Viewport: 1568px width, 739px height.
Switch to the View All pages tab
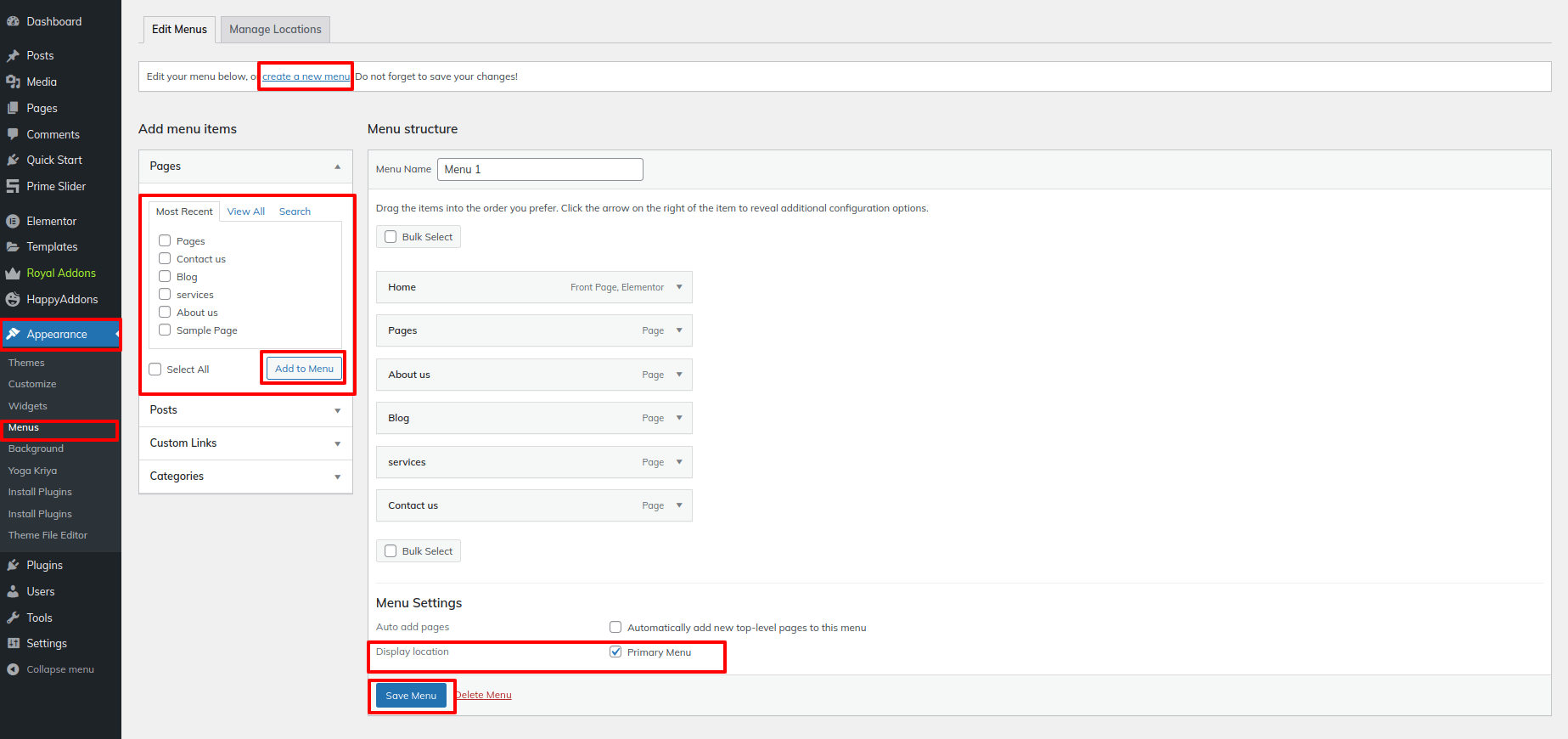pyautogui.click(x=245, y=212)
